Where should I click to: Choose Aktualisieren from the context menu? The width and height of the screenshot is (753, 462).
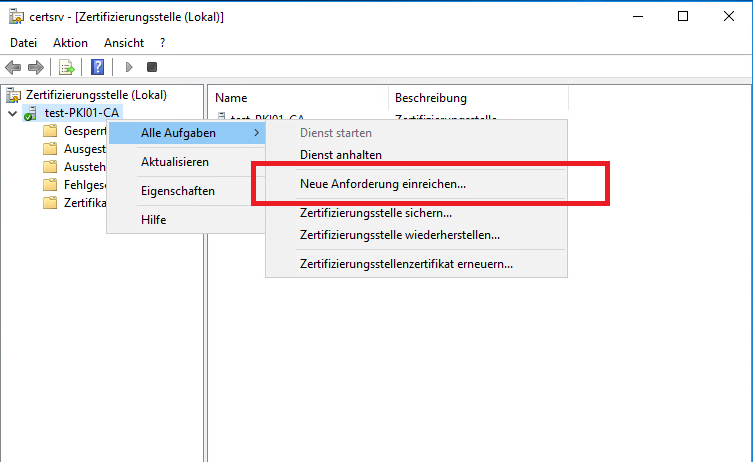(x=175, y=162)
